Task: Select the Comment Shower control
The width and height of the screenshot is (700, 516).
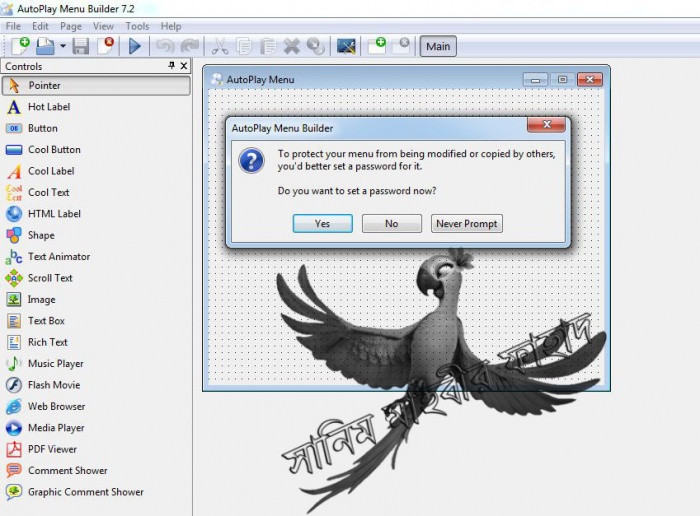Action: pyautogui.click(x=96, y=470)
